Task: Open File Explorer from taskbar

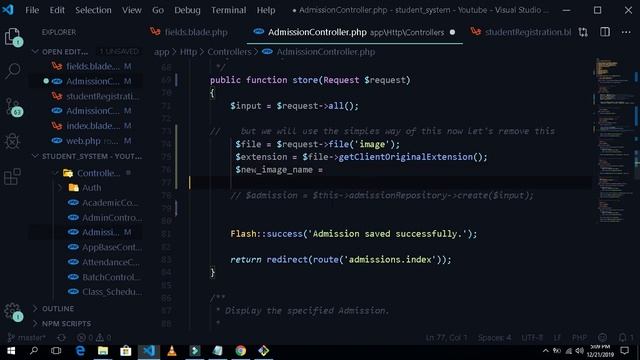Action: pyautogui.click(x=103, y=351)
